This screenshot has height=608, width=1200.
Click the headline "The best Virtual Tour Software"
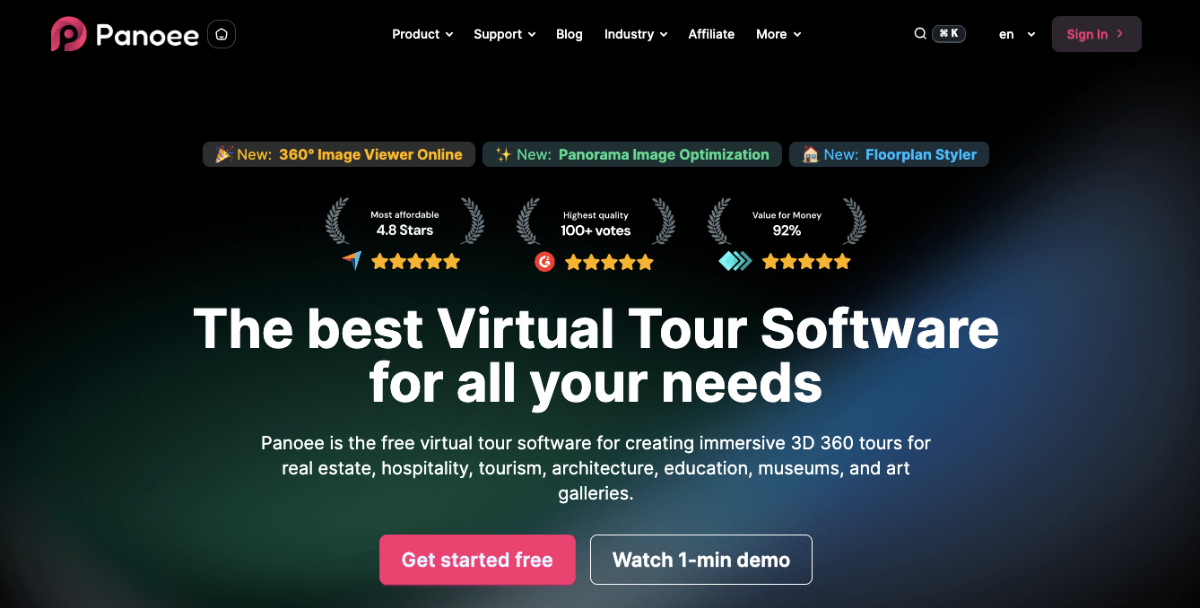(x=596, y=328)
